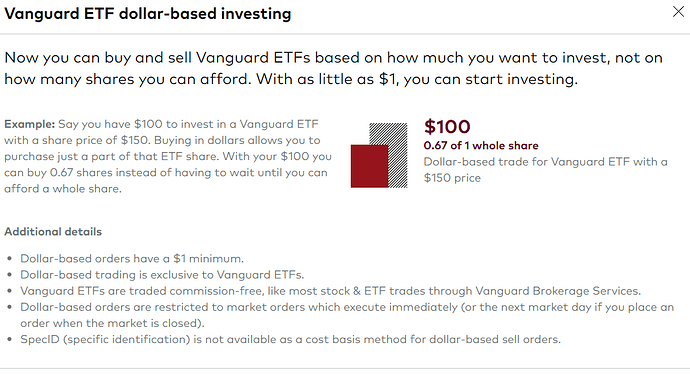
Task: Click the commission-free trading bullet item
Action: point(330,291)
